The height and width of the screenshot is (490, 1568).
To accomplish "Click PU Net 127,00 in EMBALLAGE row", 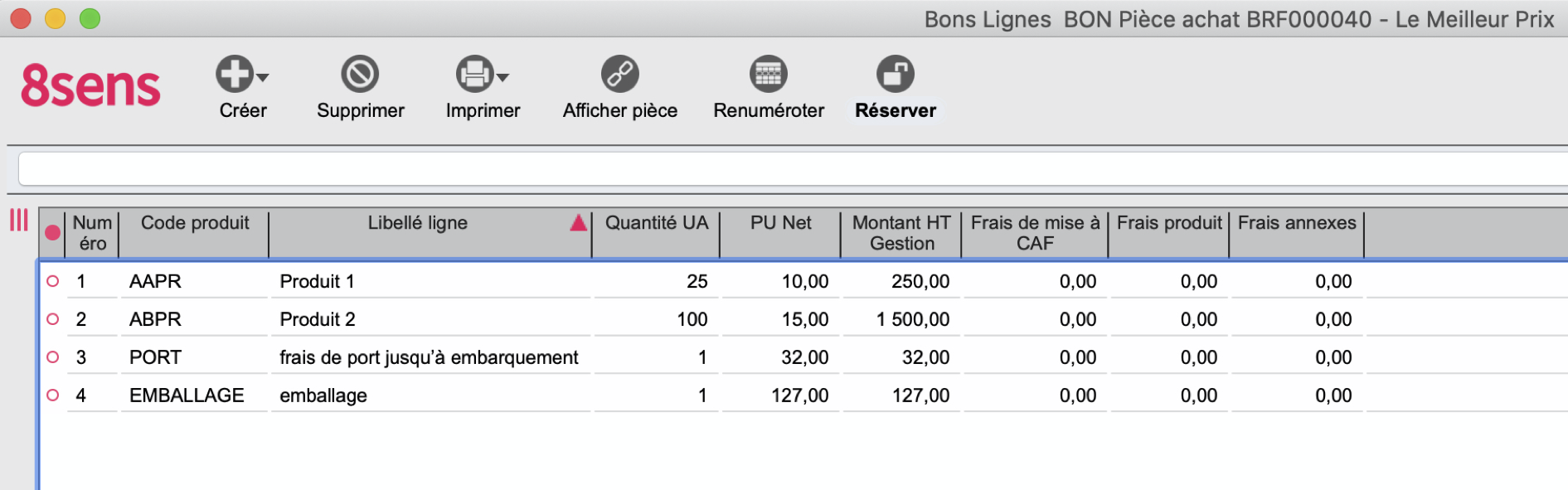I will 800,395.
